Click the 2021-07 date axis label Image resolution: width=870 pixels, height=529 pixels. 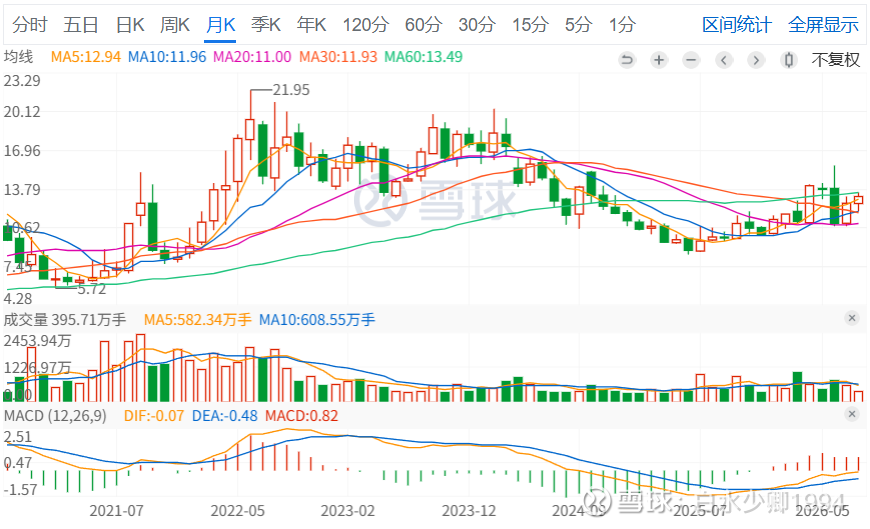pos(117,511)
